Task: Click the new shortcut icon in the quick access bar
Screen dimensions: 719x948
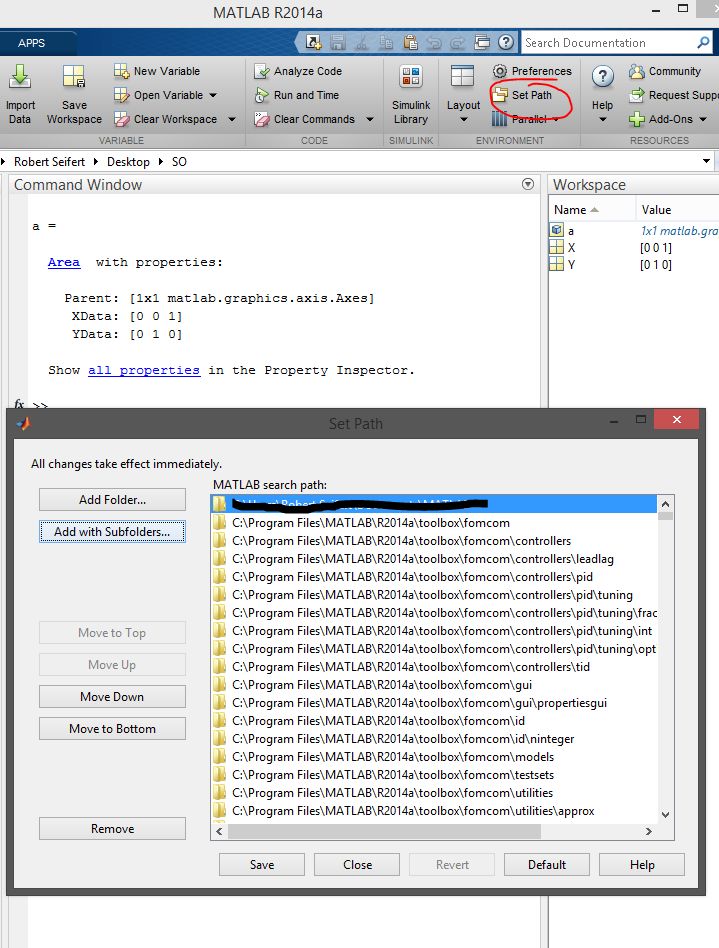Action: 313,42
